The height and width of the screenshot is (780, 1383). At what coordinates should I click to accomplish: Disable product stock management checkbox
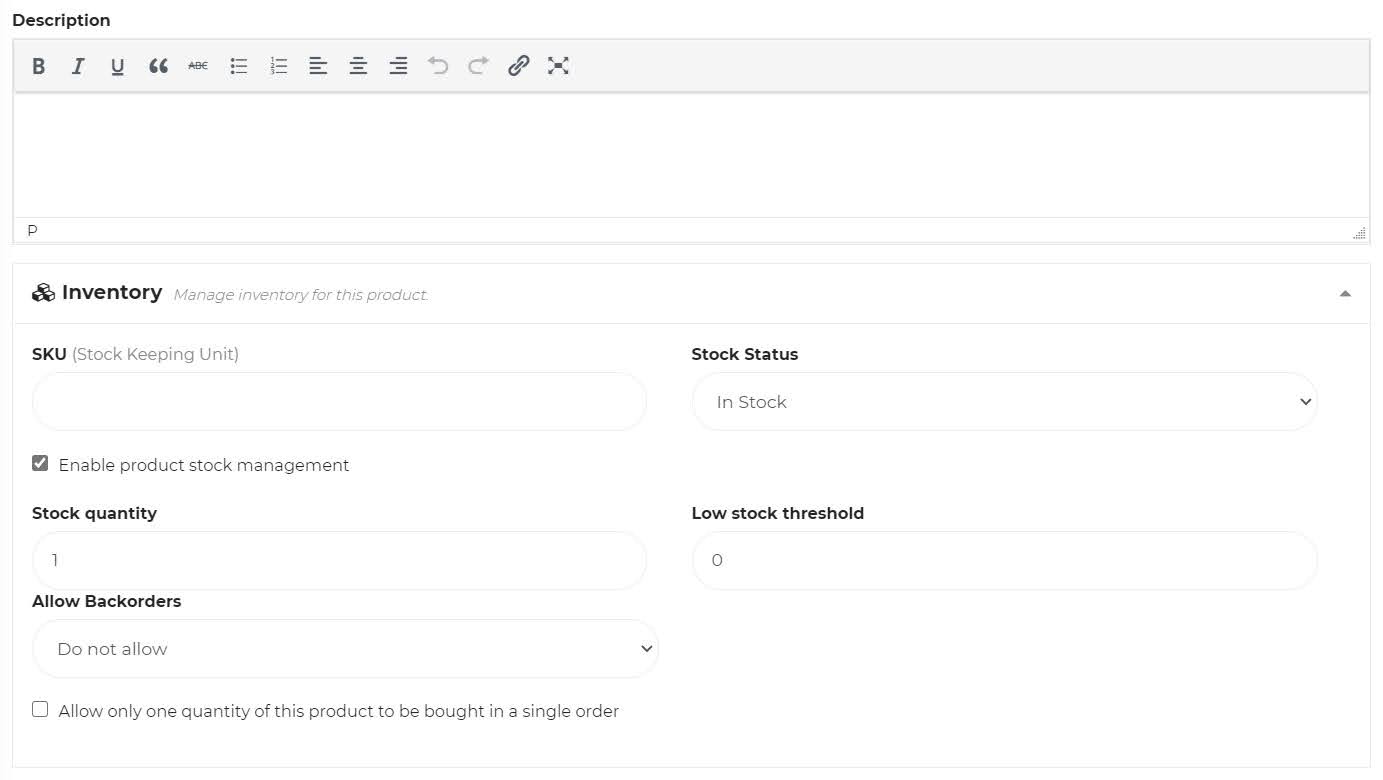coord(40,463)
